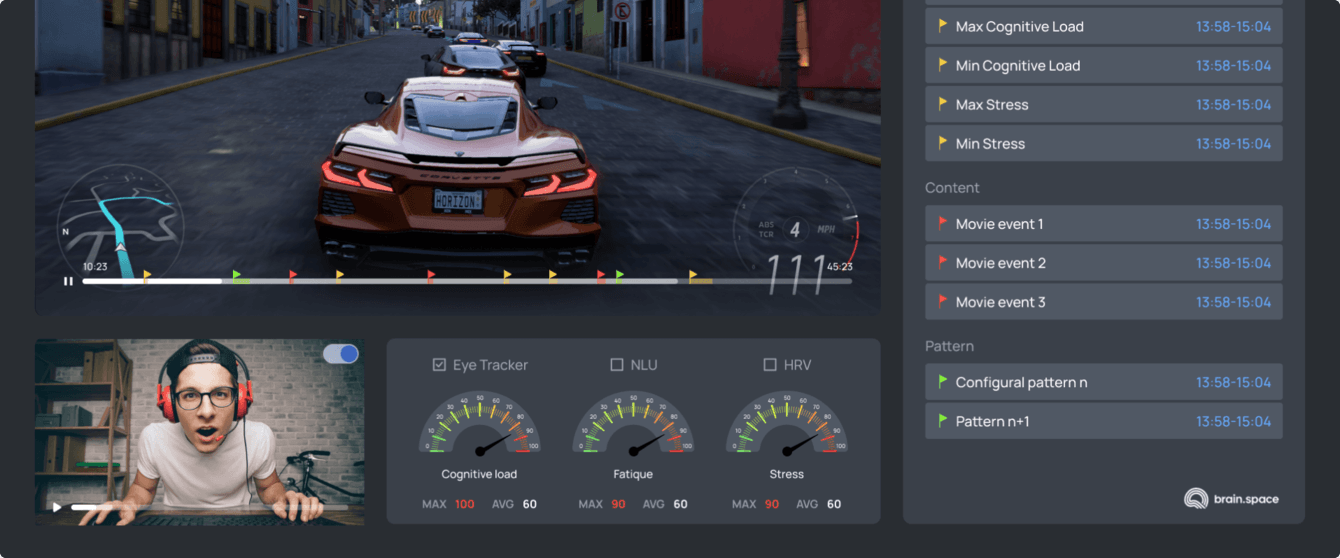Image resolution: width=1340 pixels, height=558 pixels.
Task: Seek on the main video progress bar
Action: 467,281
